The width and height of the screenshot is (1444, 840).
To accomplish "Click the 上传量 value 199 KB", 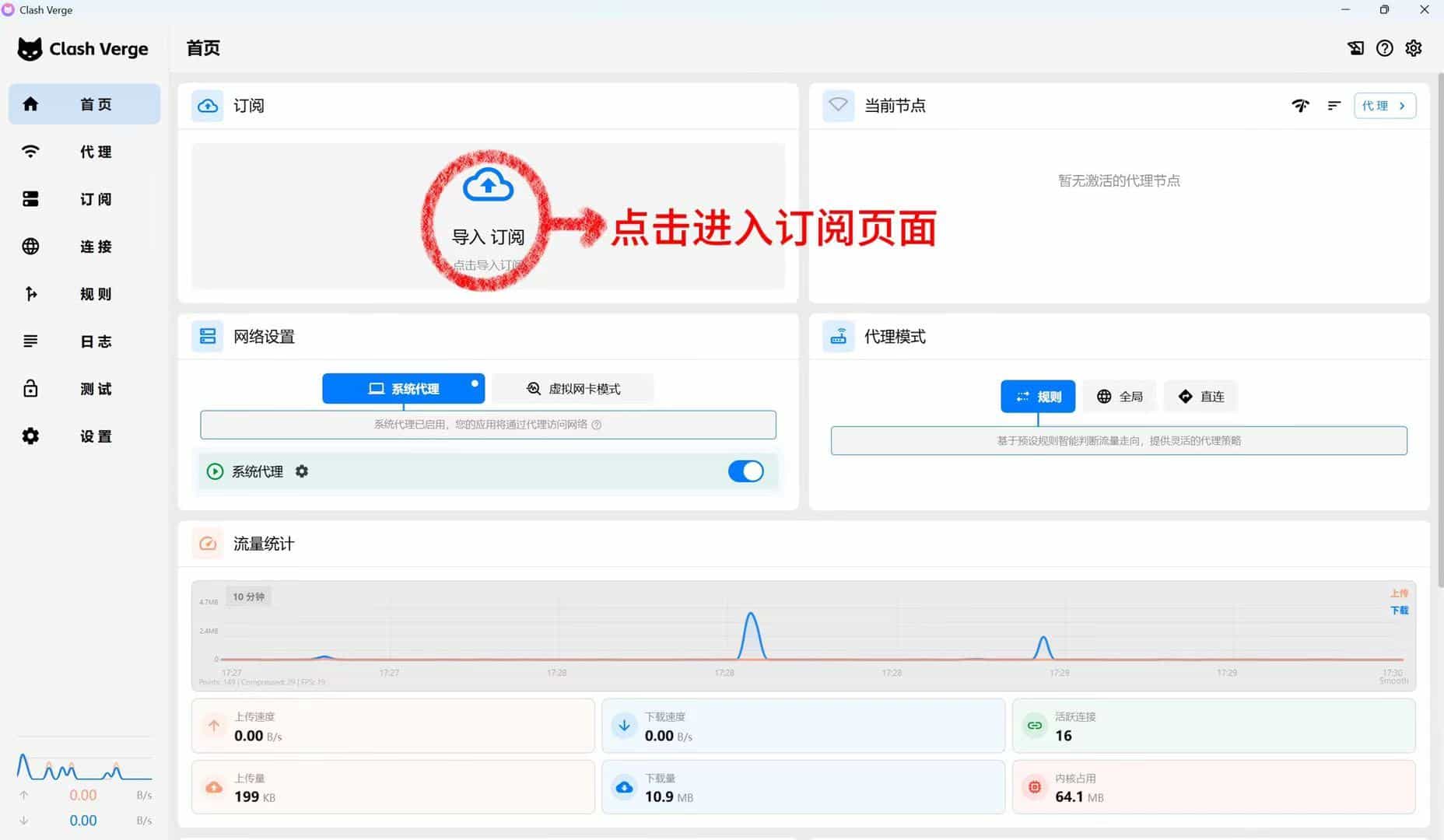I will pyautogui.click(x=254, y=797).
